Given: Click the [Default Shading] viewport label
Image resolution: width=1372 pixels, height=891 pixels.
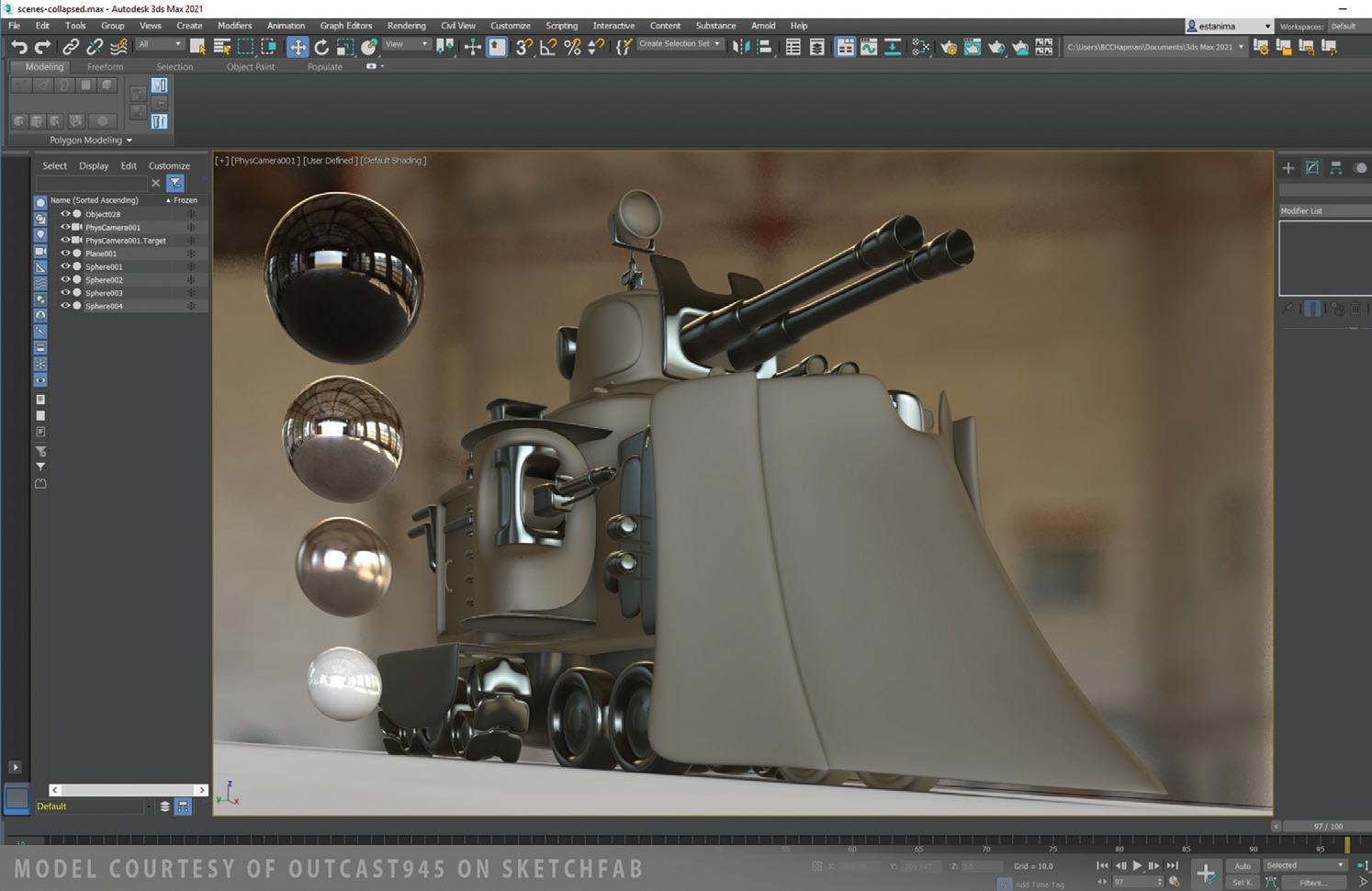Looking at the screenshot, I should pos(393,161).
